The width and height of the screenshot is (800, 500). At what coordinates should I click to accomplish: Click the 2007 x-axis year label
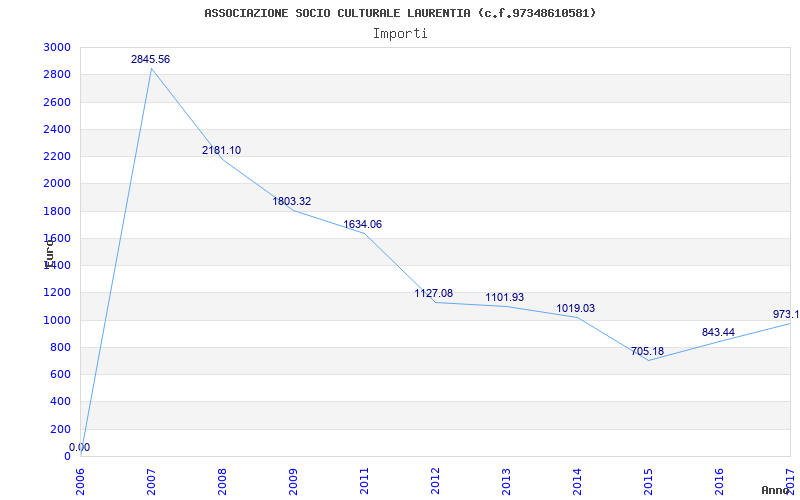[x=152, y=482]
